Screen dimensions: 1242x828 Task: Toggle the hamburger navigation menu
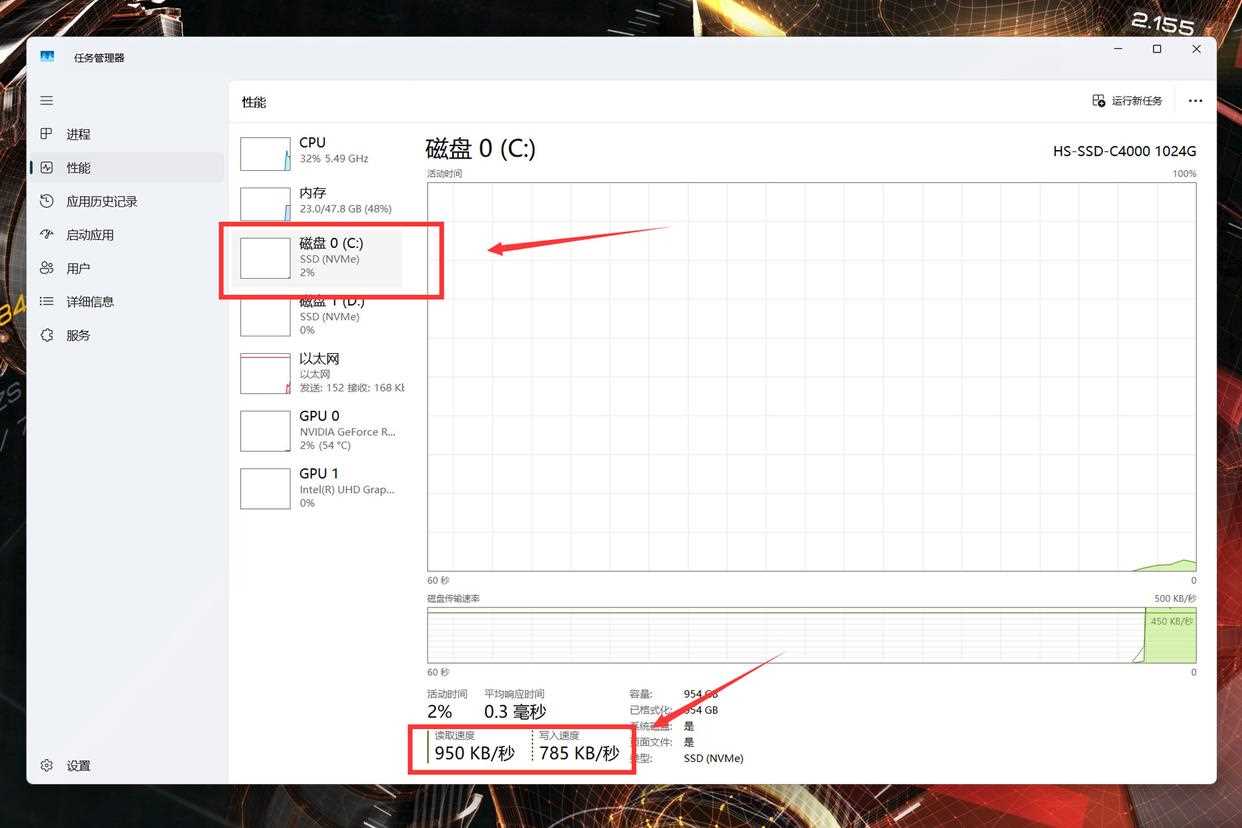46,101
